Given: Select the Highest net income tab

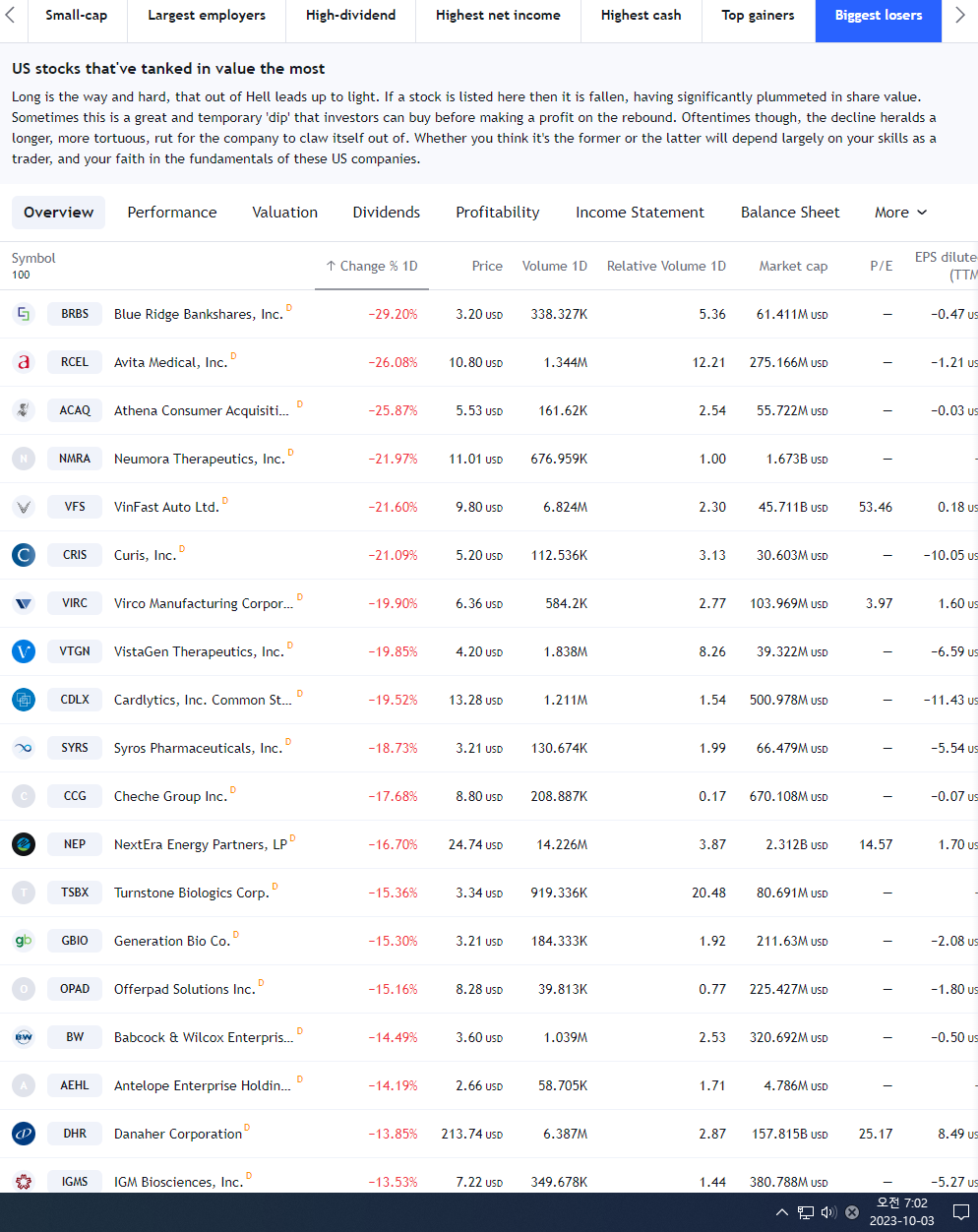Looking at the screenshot, I should pos(498,16).
